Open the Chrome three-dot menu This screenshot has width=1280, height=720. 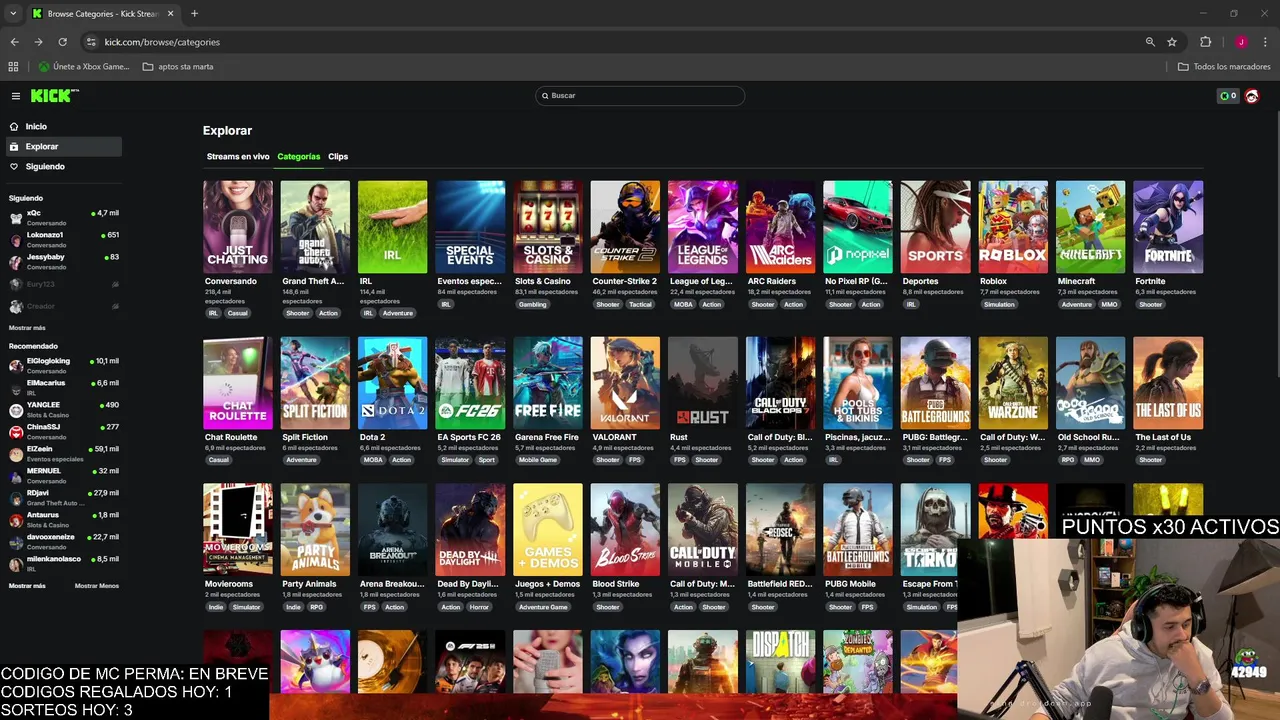[1266, 42]
